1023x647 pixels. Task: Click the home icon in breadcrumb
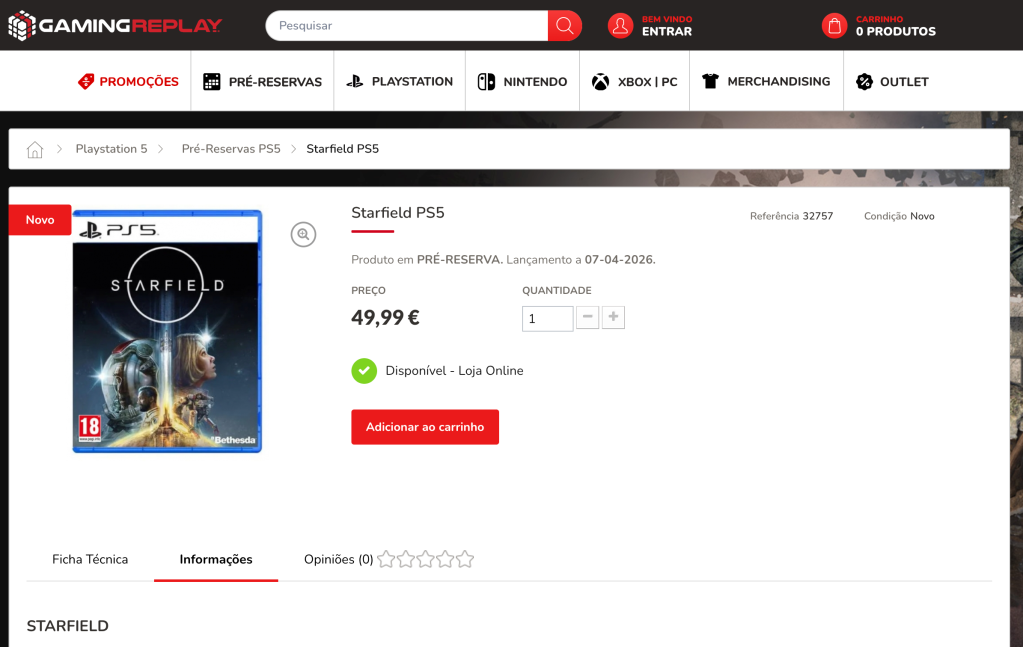point(35,149)
